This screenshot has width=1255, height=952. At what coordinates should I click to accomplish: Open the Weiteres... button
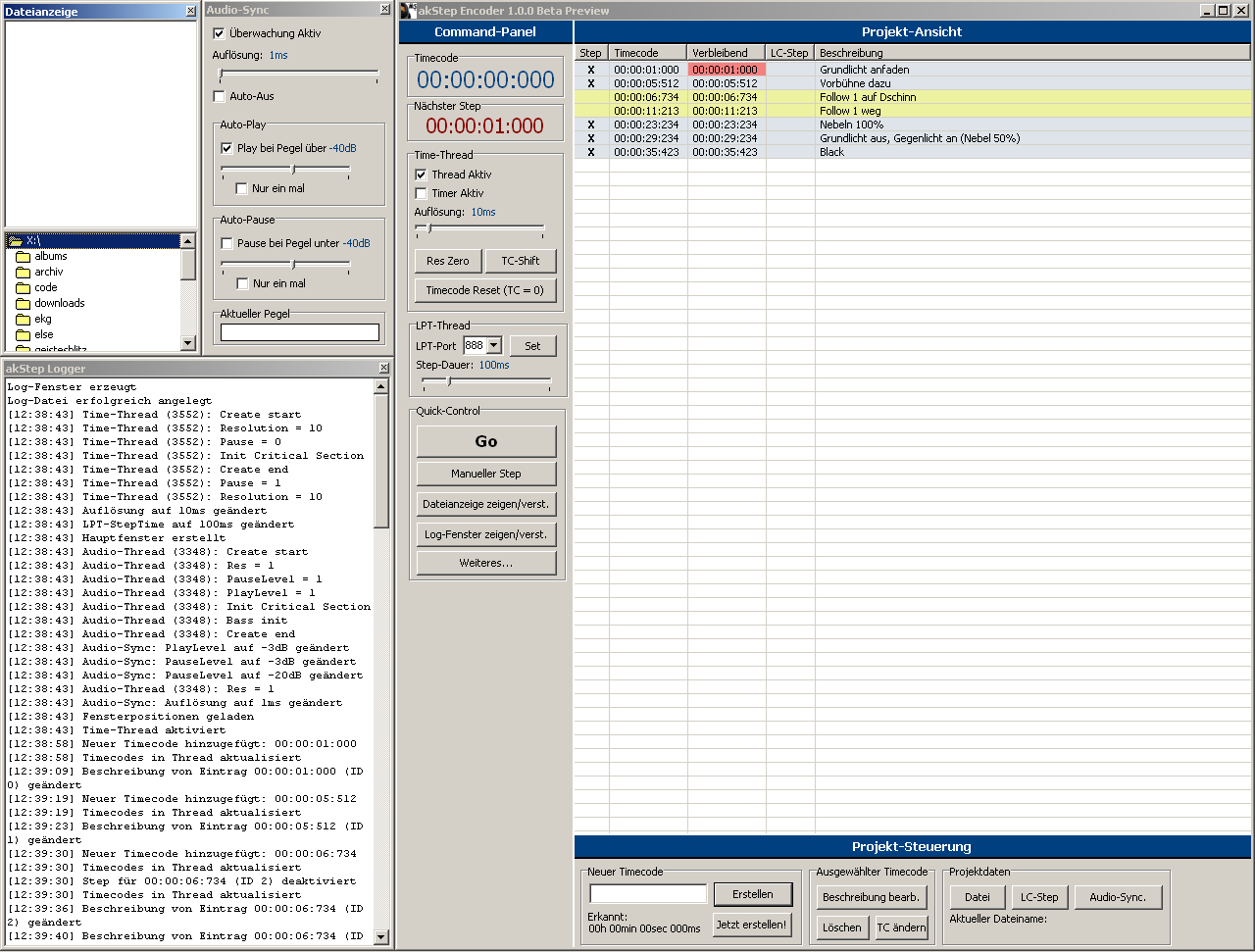click(x=486, y=563)
